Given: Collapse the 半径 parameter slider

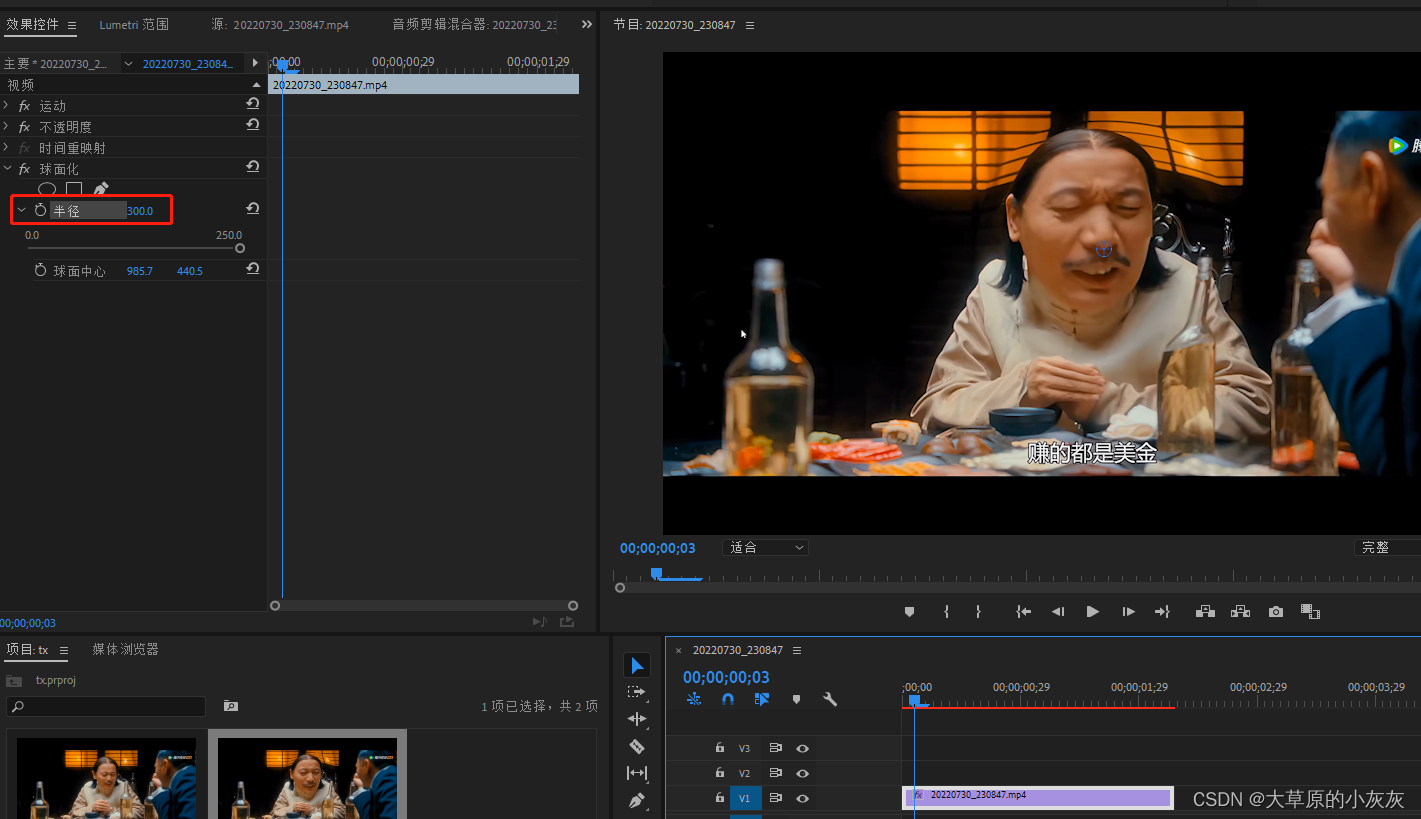Looking at the screenshot, I should (x=21, y=210).
